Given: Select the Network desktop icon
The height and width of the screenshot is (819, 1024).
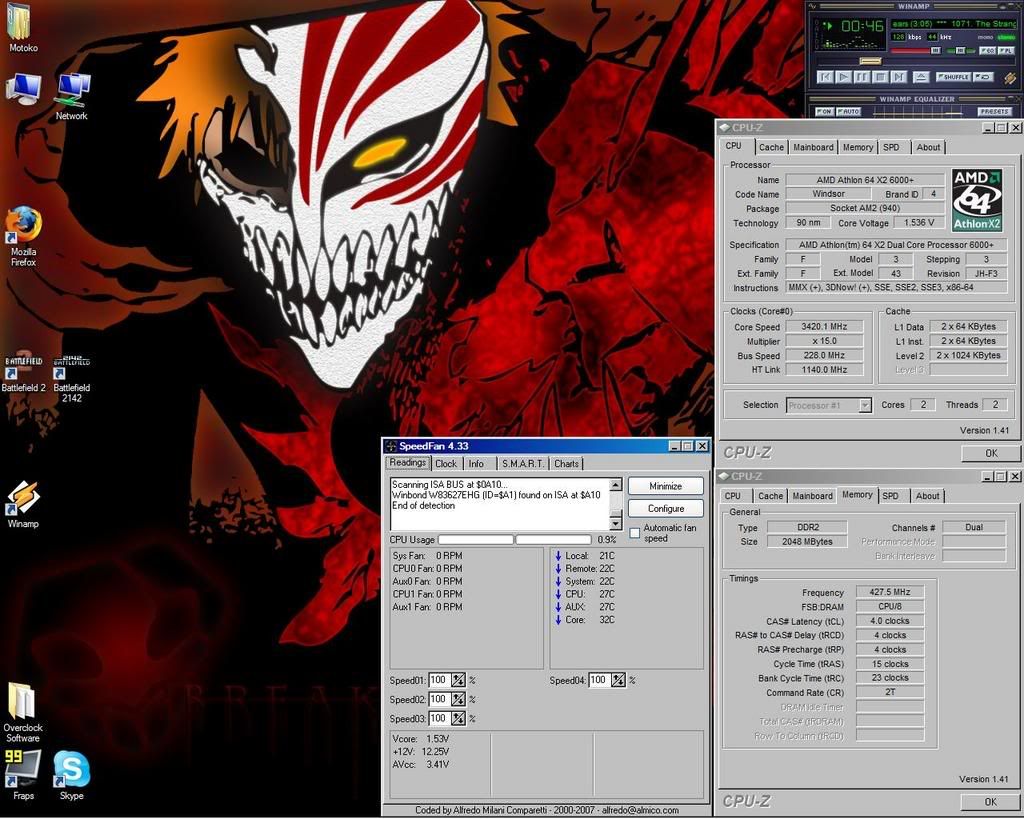Looking at the screenshot, I should tap(71, 97).
